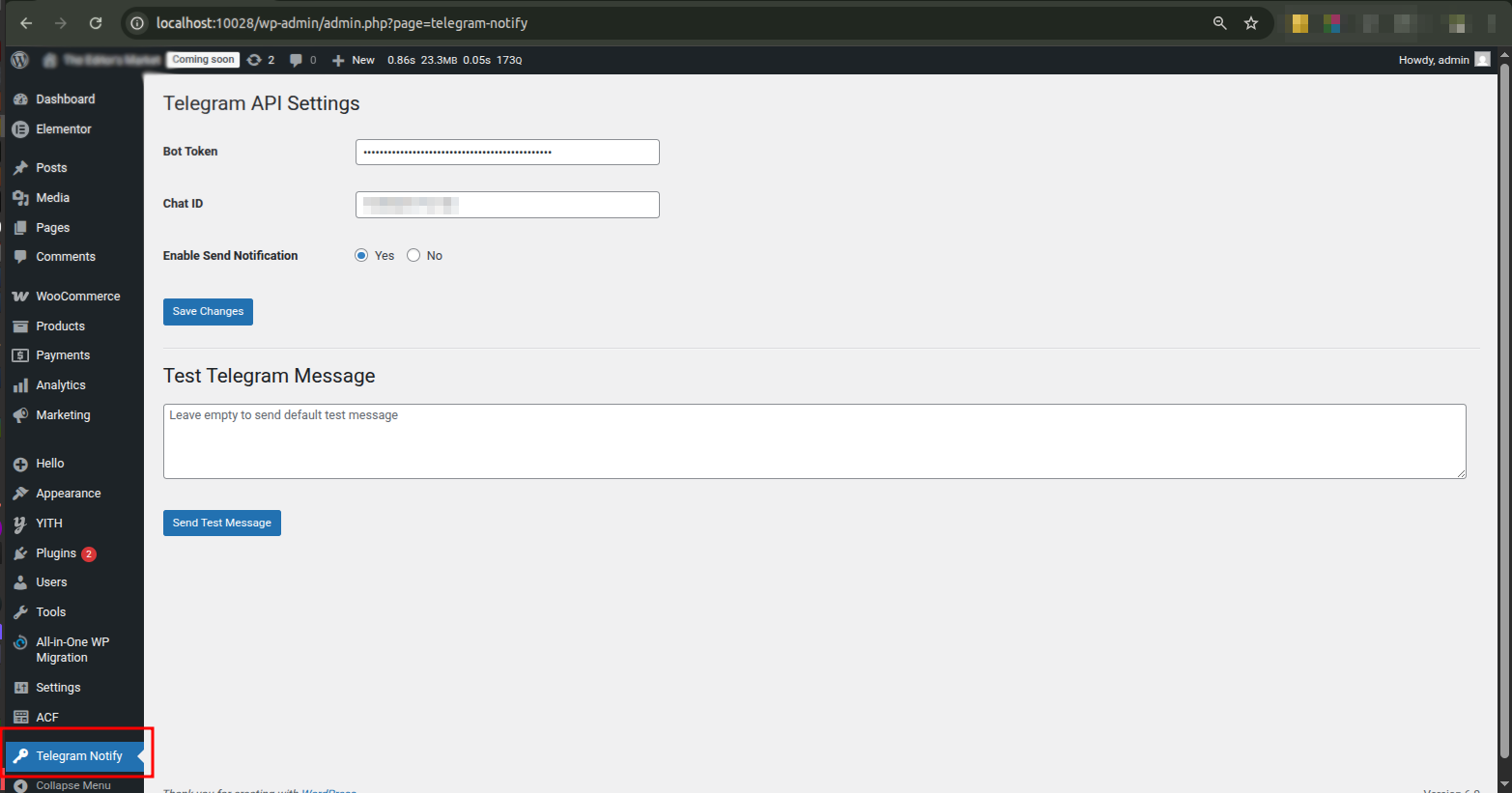Click the browser address bar URL
The image size is (1512, 793).
click(342, 23)
